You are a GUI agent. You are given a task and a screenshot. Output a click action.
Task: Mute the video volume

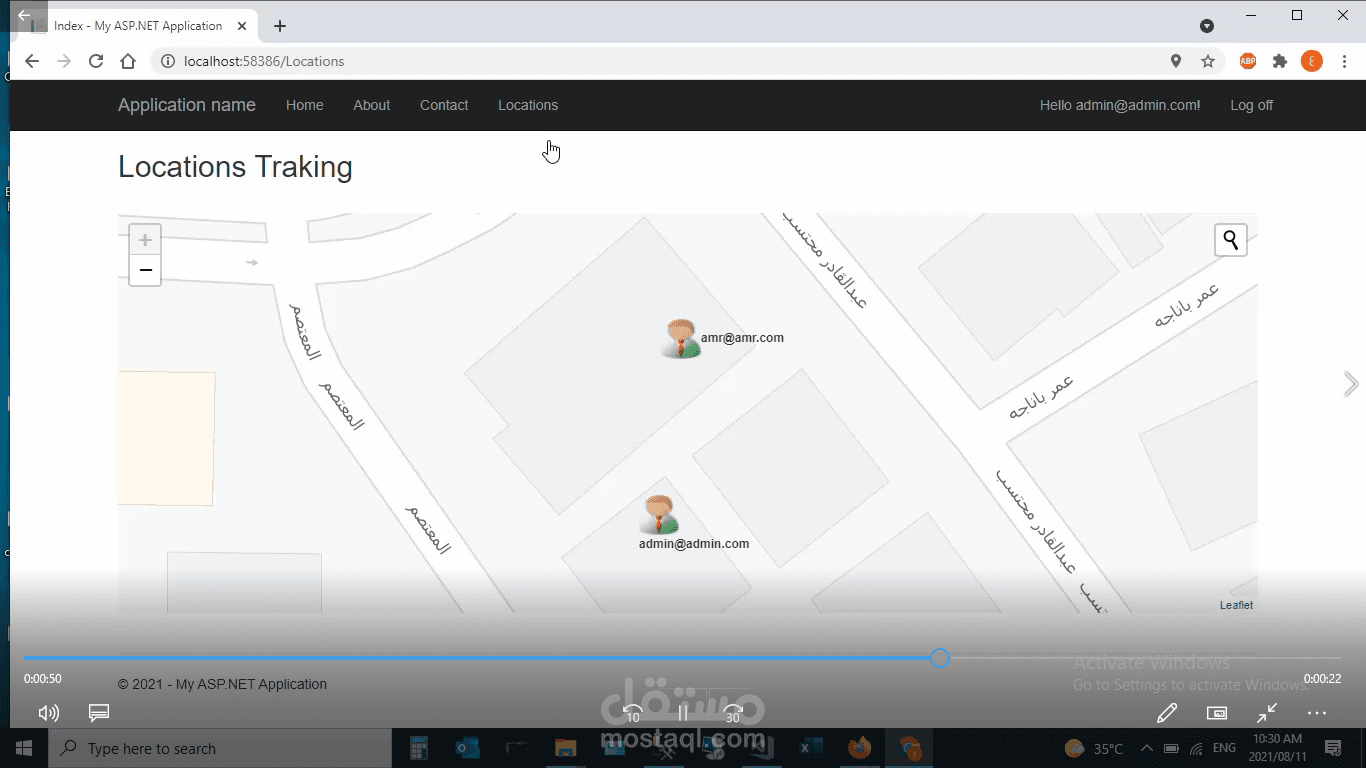point(48,713)
